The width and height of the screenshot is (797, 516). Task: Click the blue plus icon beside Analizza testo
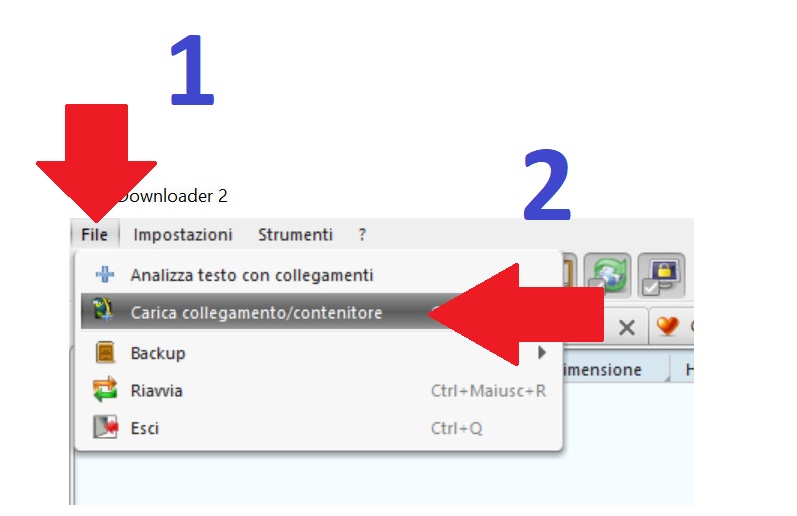105,275
